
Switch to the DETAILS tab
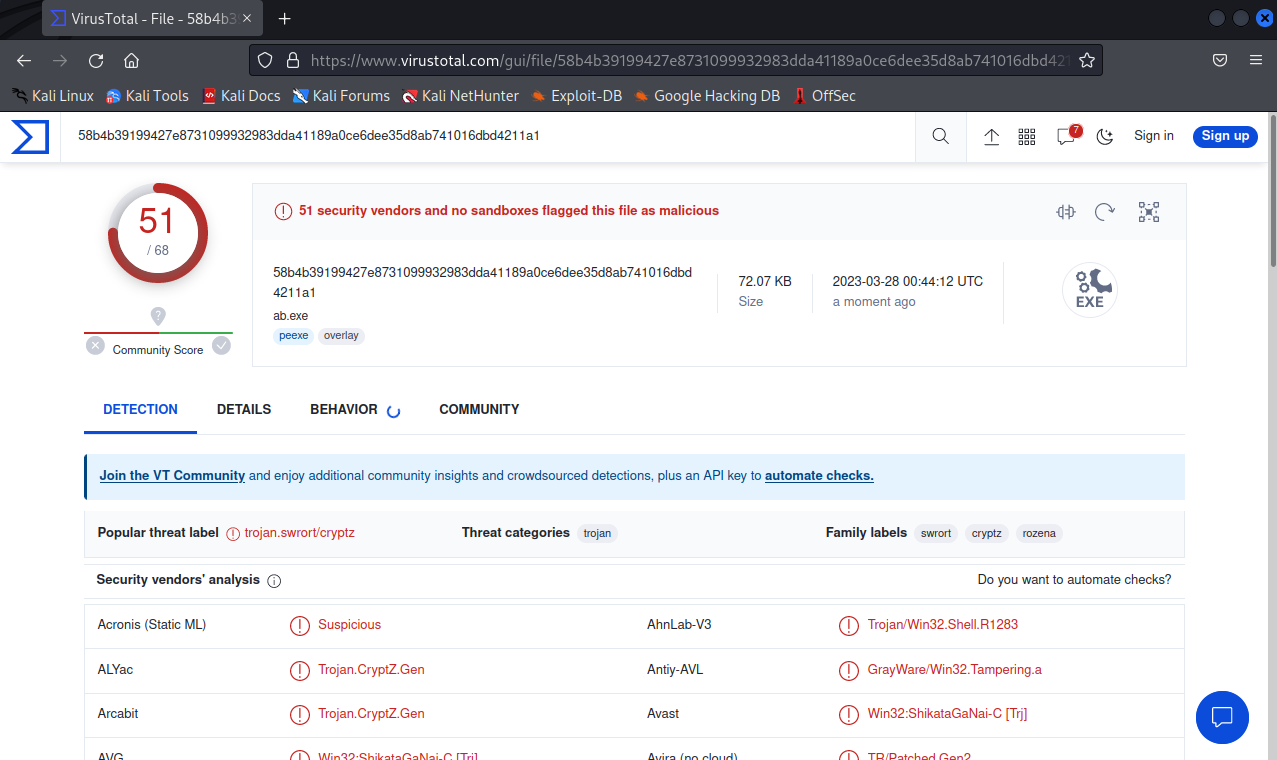pyautogui.click(x=244, y=409)
